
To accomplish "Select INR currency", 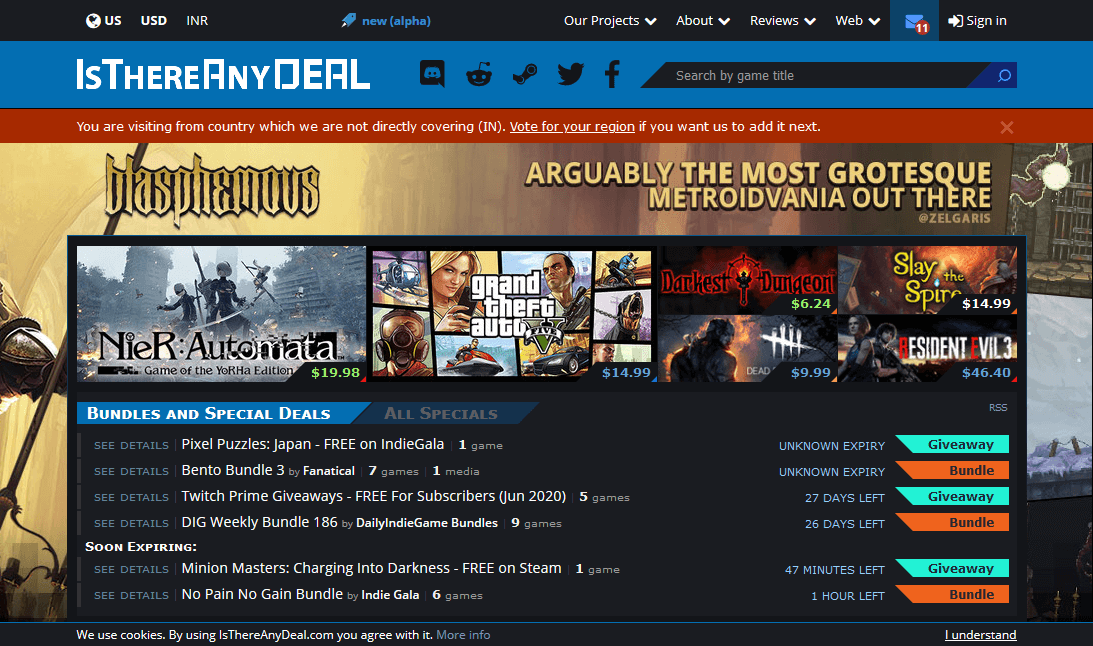I will point(197,21).
